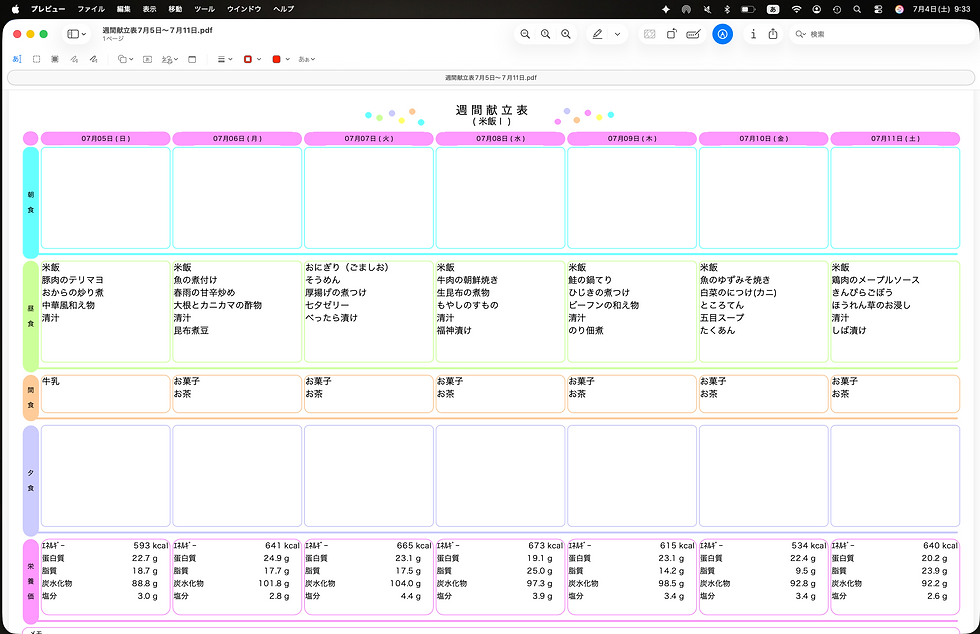Image resolution: width=980 pixels, height=634 pixels.
Task: Open the signature dropdown
Action: pyautogui.click(x=170, y=59)
